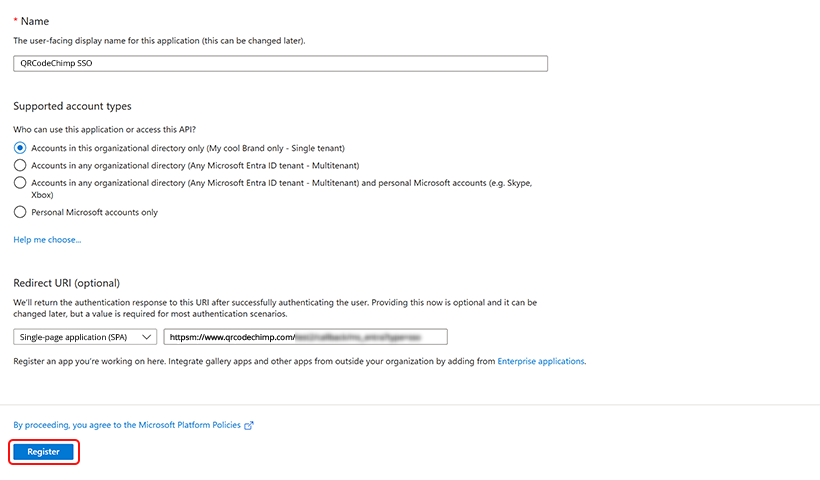Viewport: 820px width, 480px height.
Task: Click the external-link icon beside Platform Policies
Action: point(249,426)
